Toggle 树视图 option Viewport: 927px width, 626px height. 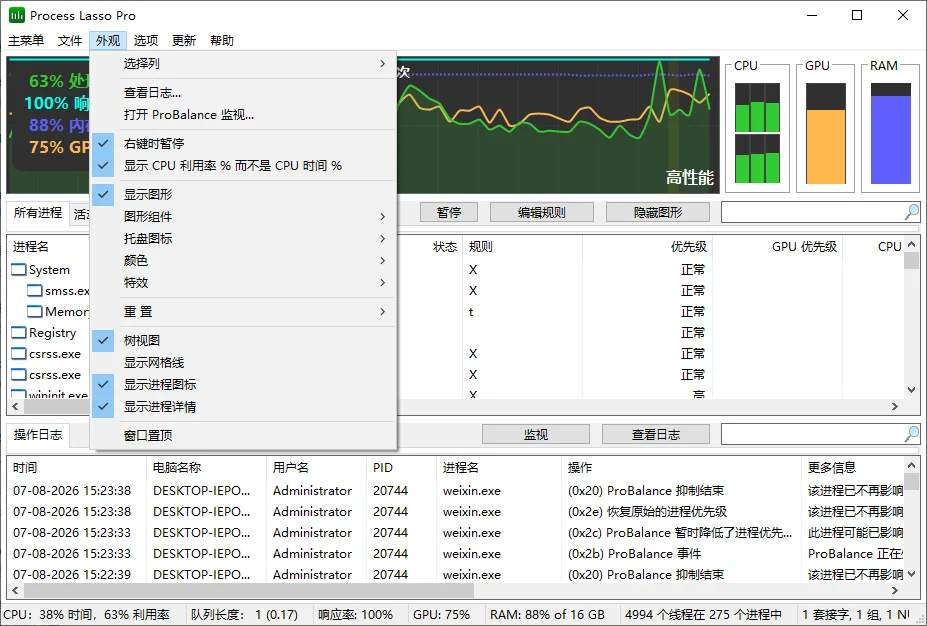pyautogui.click(x=243, y=340)
